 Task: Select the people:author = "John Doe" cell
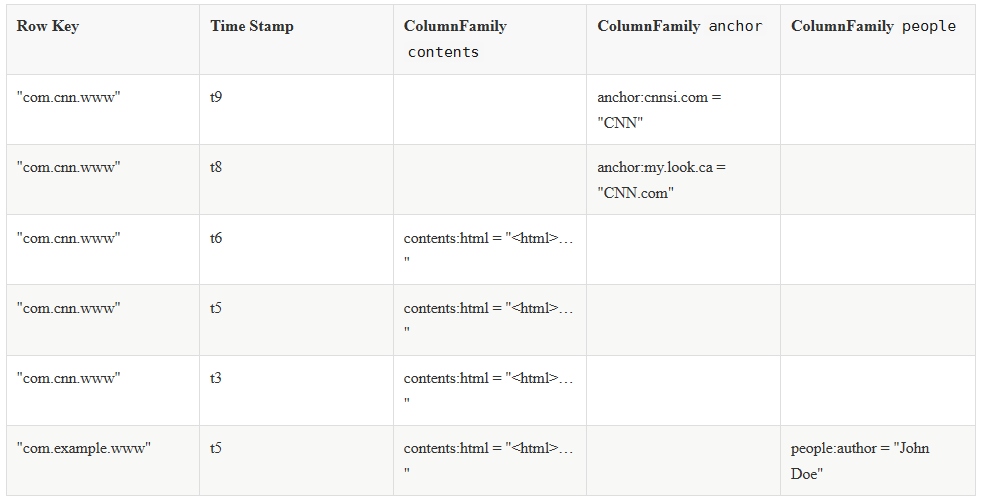(860, 460)
